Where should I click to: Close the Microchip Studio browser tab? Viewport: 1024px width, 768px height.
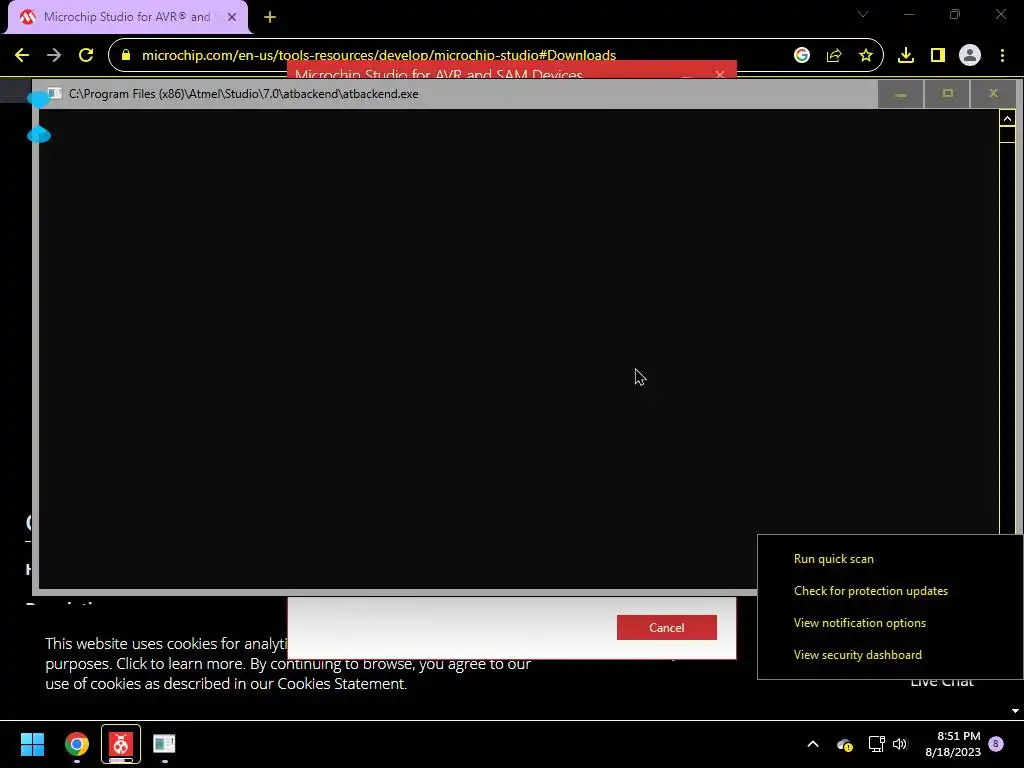[x=232, y=17]
